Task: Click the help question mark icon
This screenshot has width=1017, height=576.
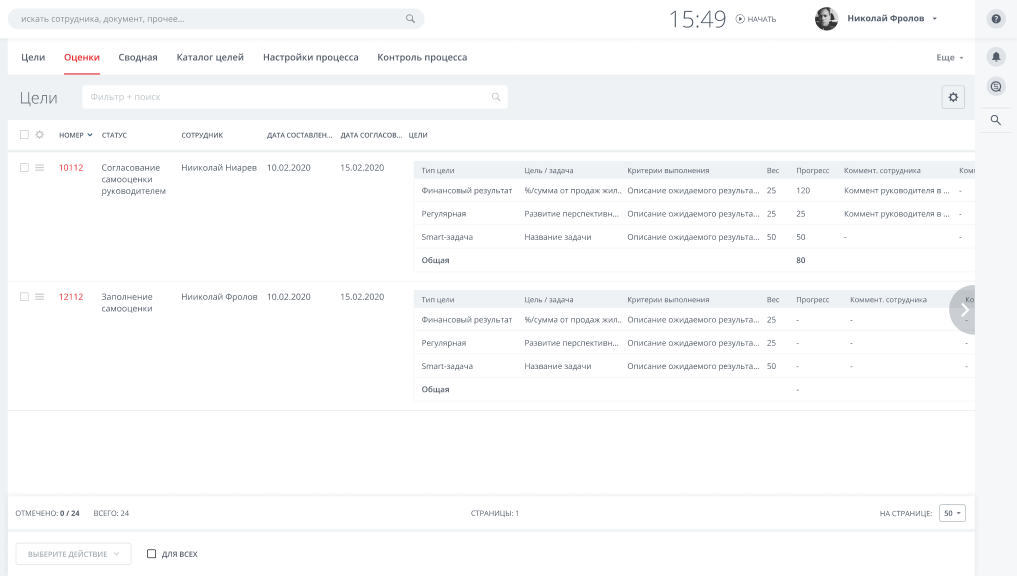Action: pyautogui.click(x=996, y=19)
